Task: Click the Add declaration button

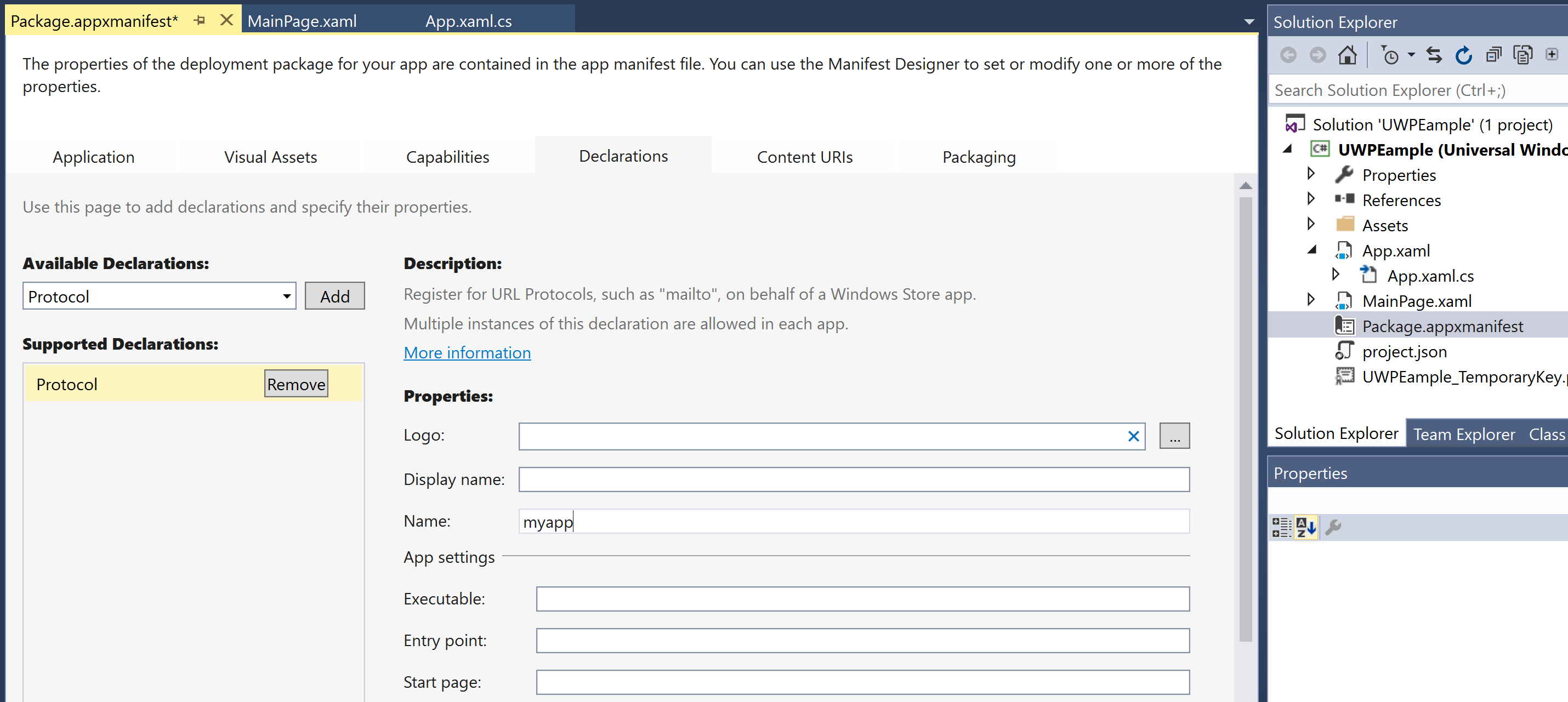Action: tap(334, 296)
